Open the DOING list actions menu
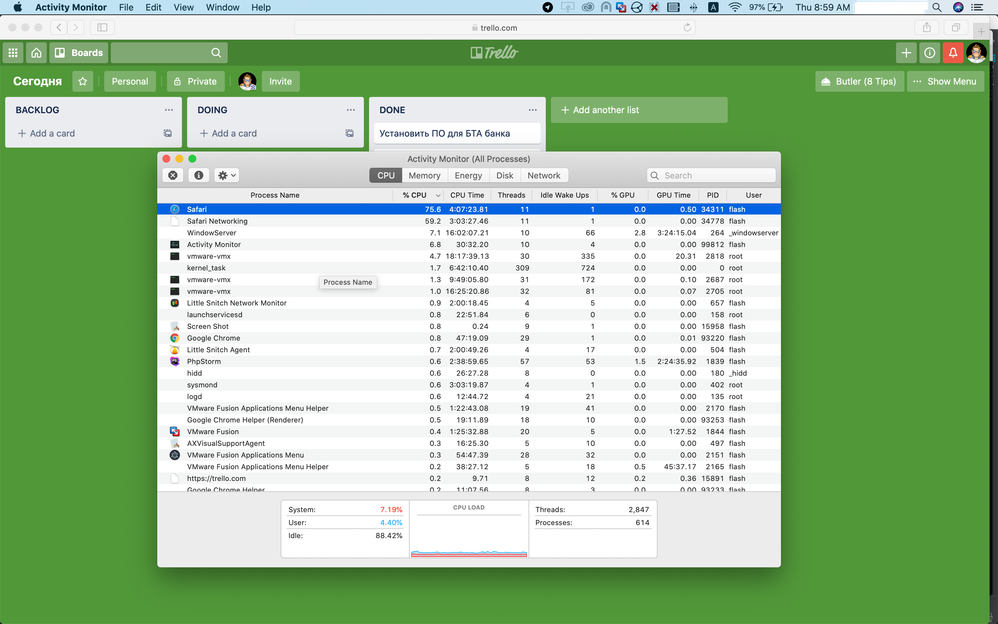 [x=351, y=110]
